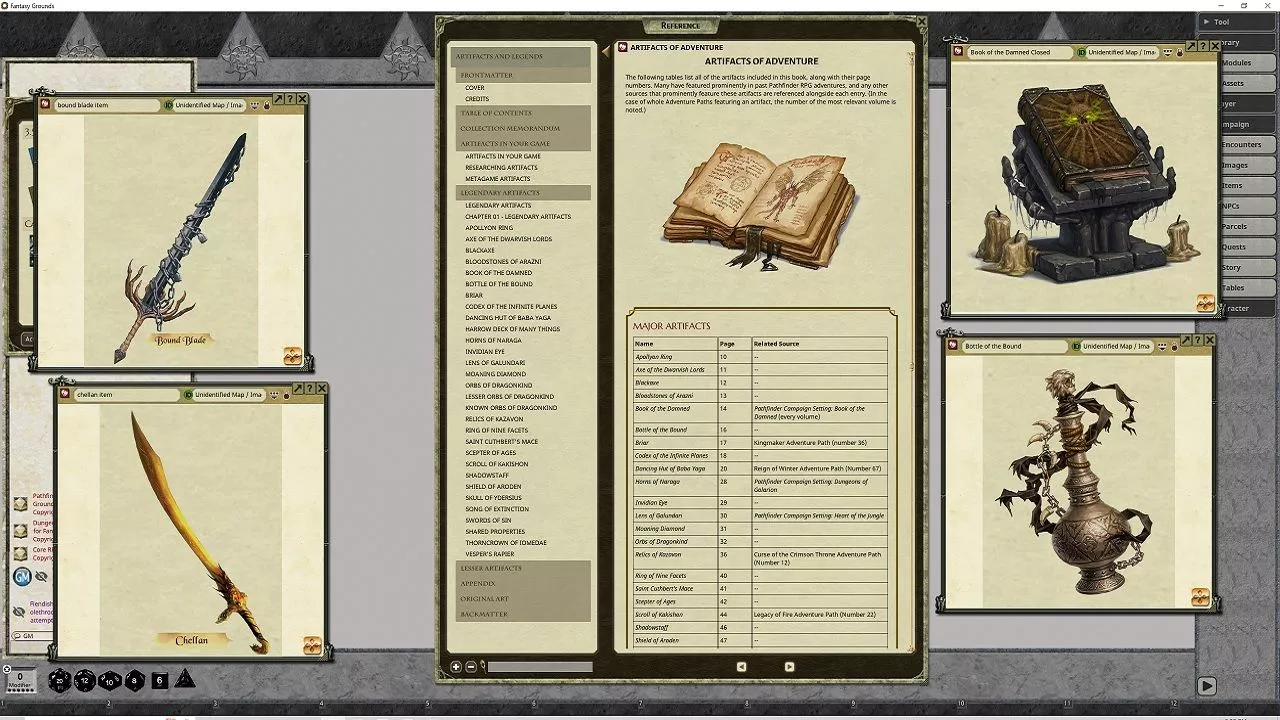Open Codex of the Infinite Planes index entry
The height and width of the screenshot is (720, 1280).
click(x=509, y=307)
